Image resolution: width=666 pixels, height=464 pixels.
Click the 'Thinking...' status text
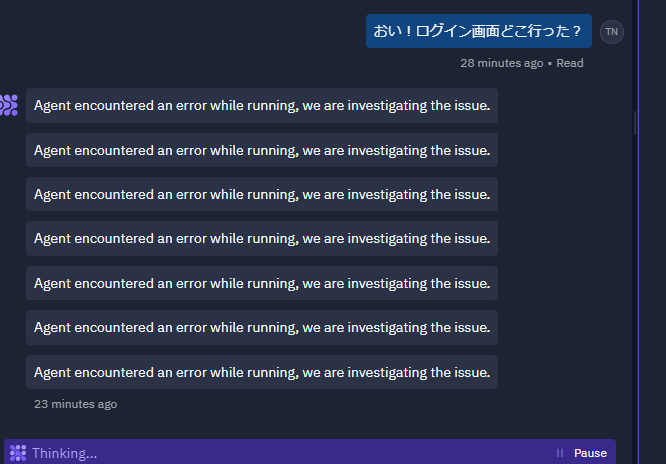point(65,453)
